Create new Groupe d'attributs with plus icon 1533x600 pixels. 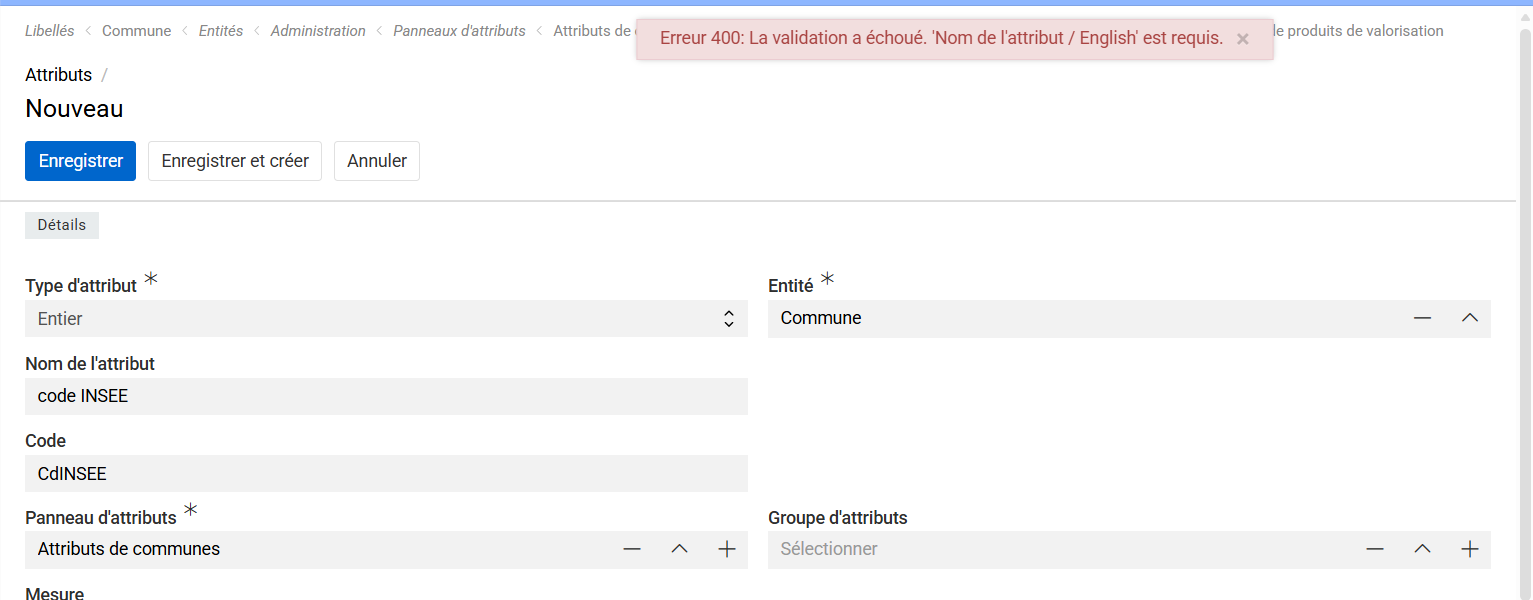[1469, 549]
